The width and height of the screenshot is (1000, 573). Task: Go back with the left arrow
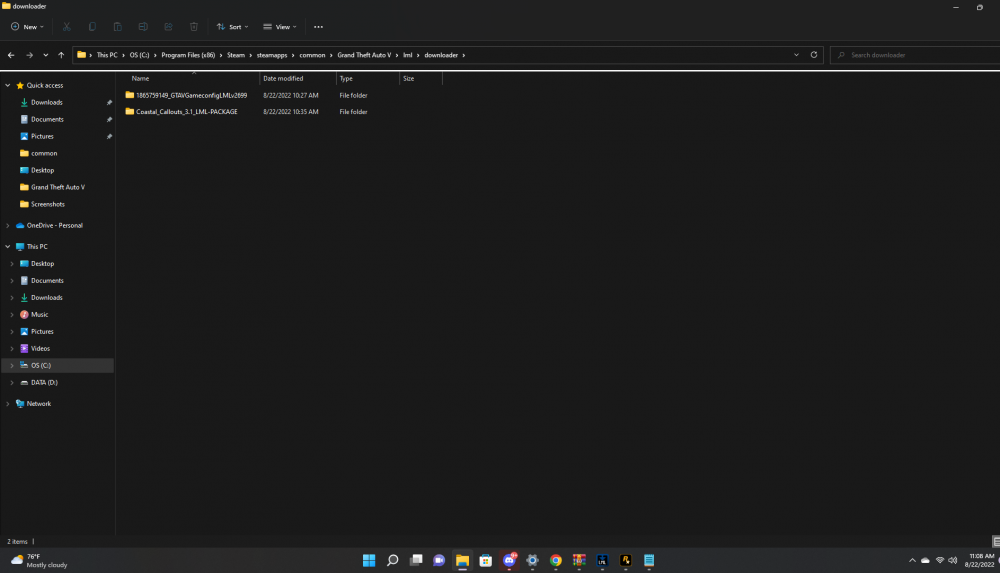click(11, 55)
